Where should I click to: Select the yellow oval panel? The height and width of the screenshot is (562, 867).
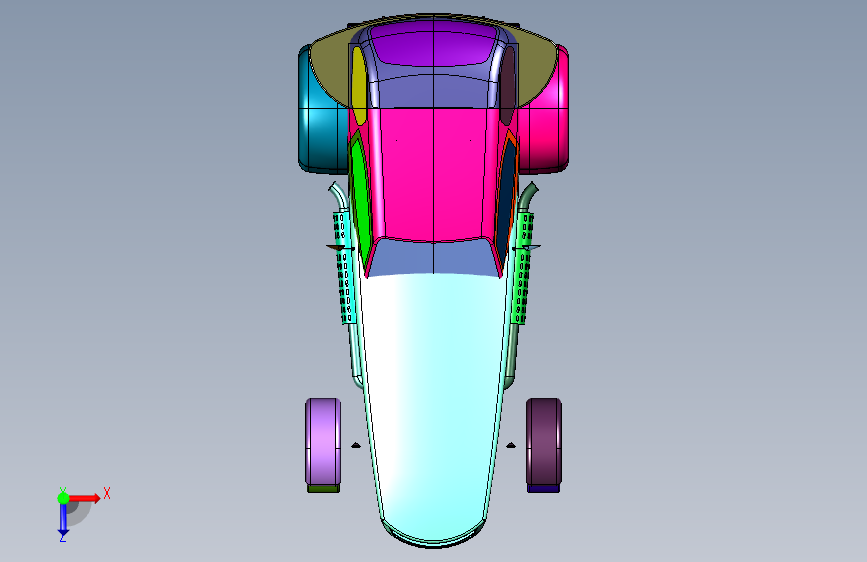359,86
